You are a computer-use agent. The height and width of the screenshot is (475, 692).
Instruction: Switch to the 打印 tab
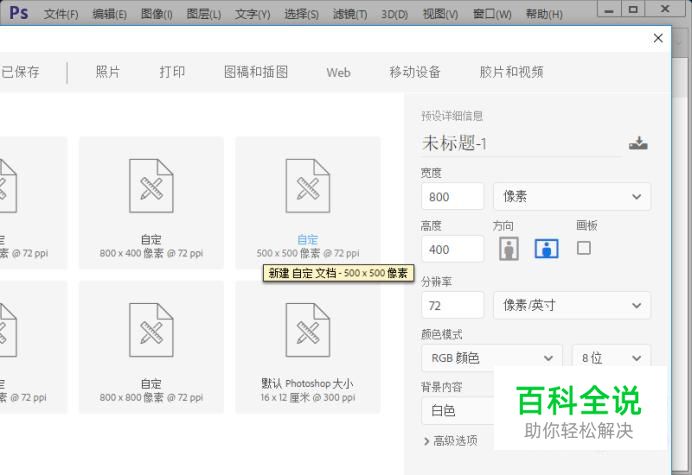pos(172,72)
